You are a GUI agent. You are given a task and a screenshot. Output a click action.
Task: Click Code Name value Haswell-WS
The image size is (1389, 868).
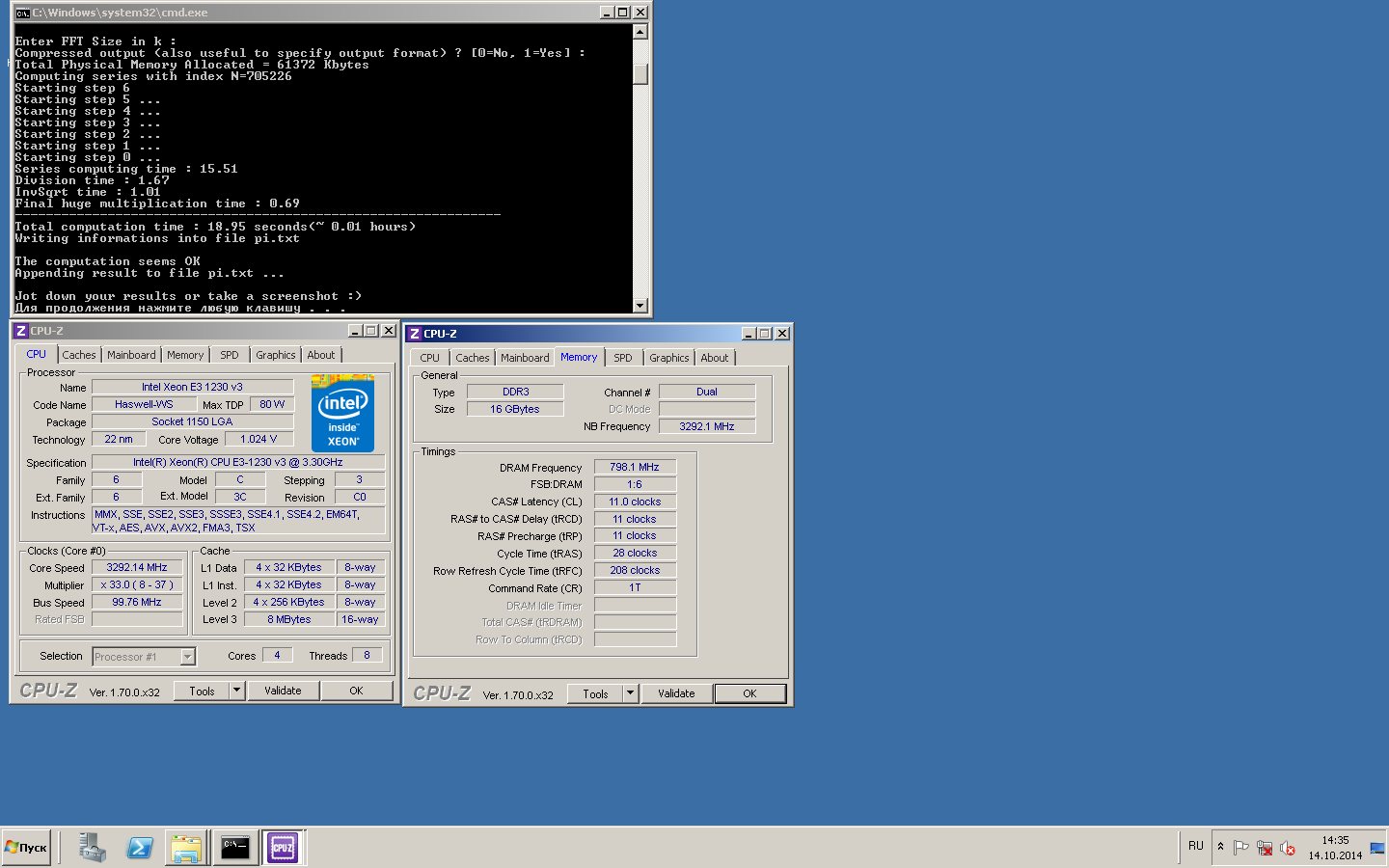pos(144,404)
